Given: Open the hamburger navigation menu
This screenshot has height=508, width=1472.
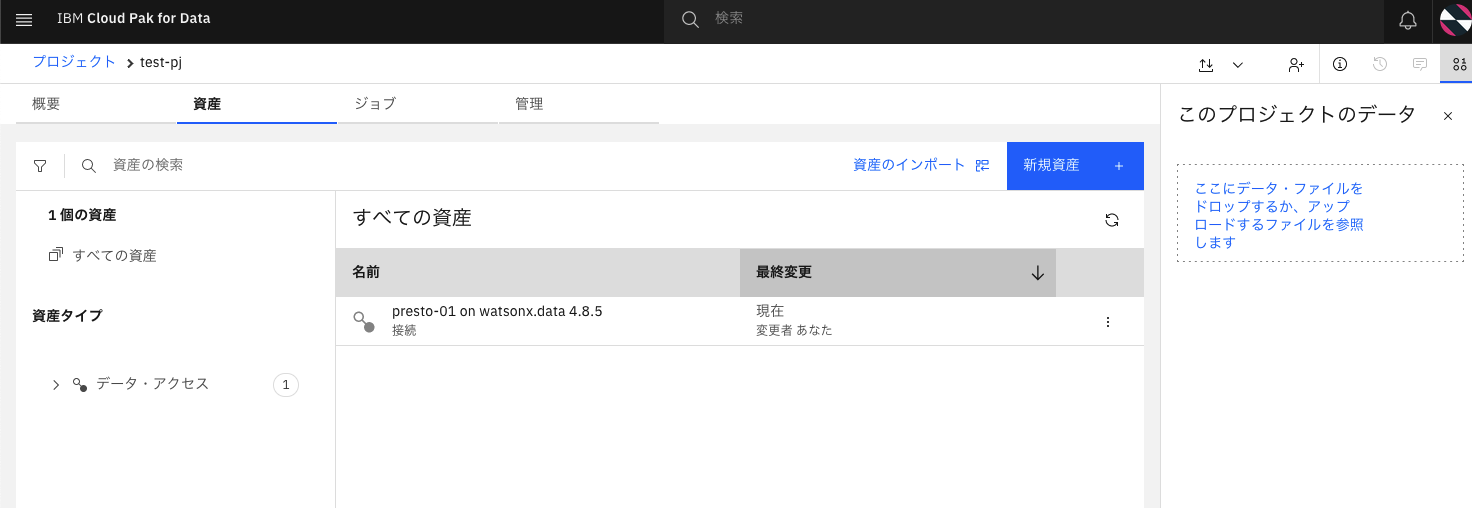Looking at the screenshot, I should [x=24, y=20].
